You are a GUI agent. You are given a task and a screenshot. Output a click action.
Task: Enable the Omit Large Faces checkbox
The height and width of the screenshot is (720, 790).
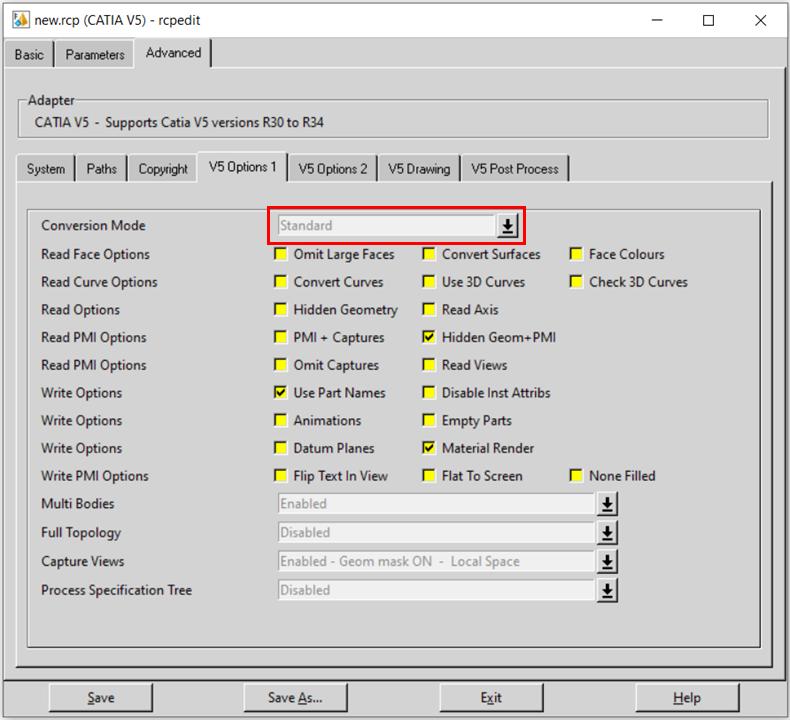coord(280,253)
